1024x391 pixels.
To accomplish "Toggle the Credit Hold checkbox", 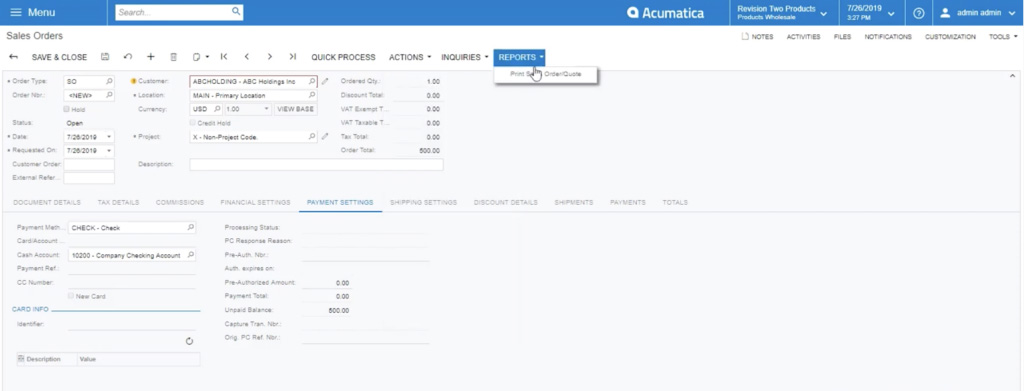I will point(193,123).
